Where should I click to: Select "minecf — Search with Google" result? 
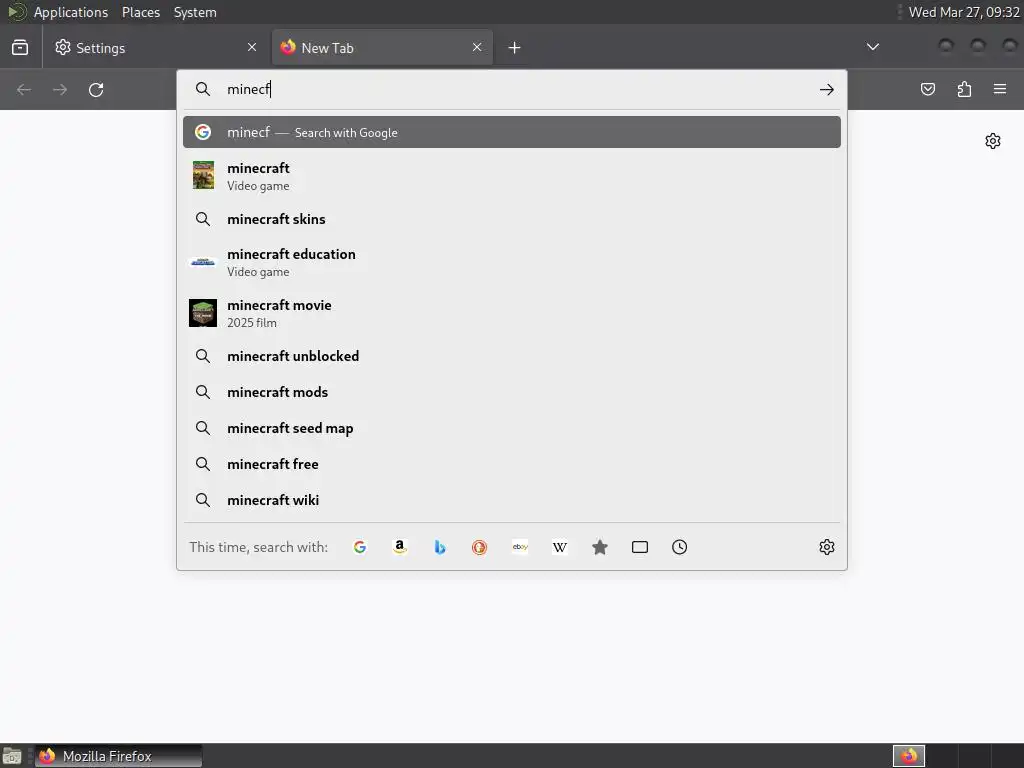point(512,132)
